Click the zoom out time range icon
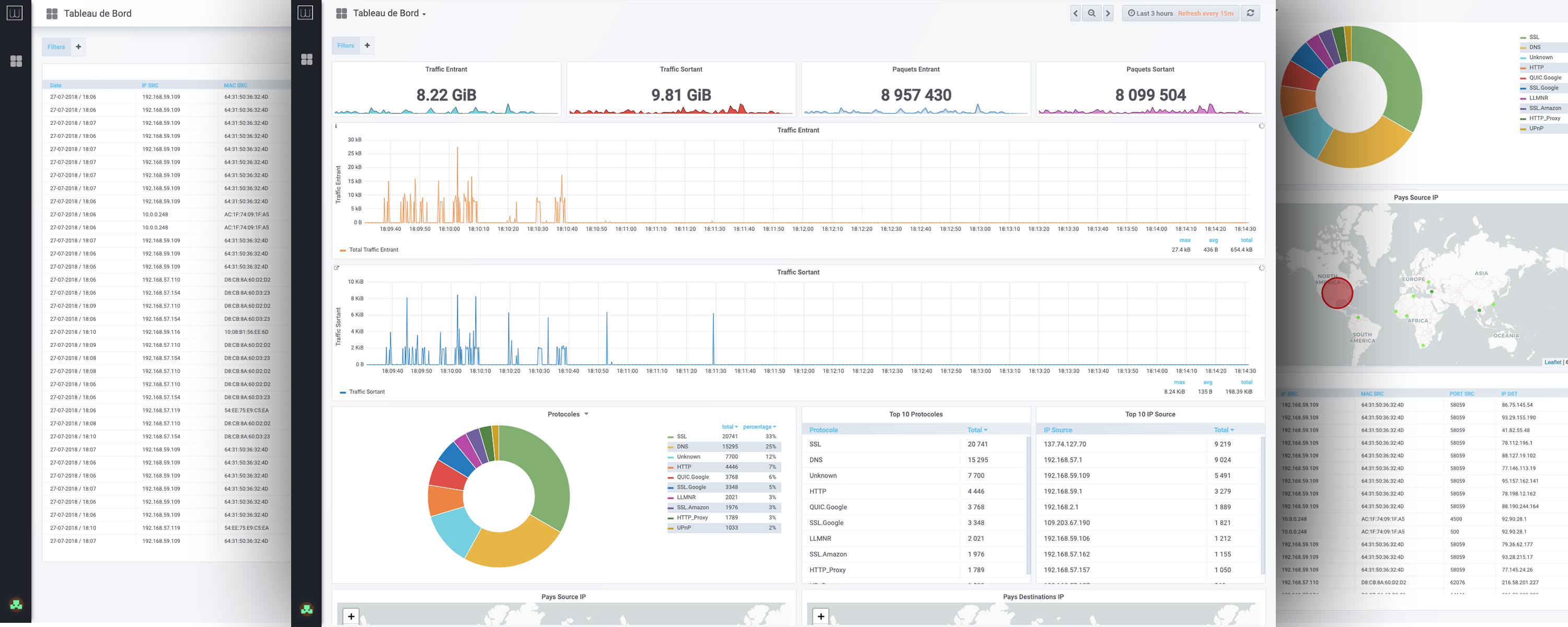 tap(1091, 13)
